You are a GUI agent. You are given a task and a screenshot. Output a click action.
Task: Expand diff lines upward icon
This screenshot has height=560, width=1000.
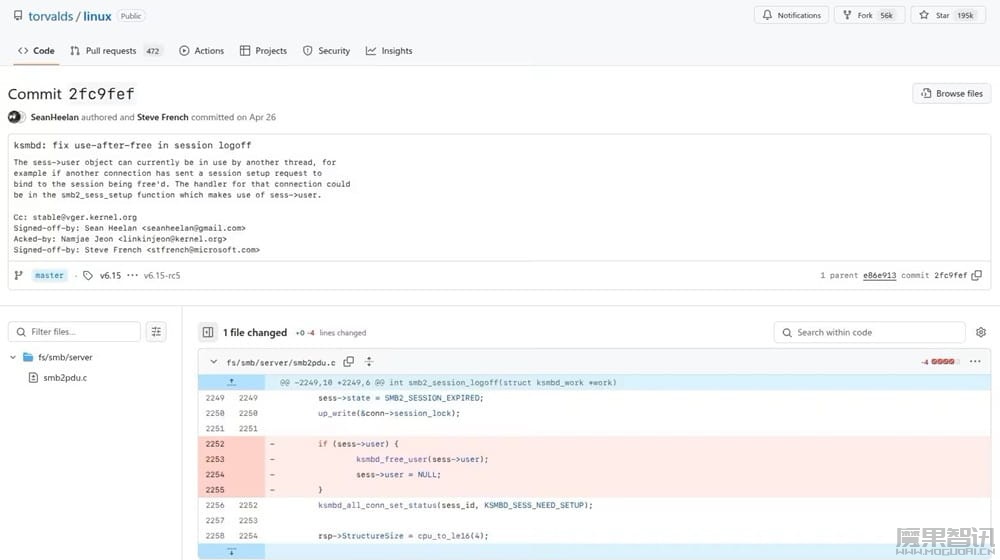[x=232, y=382]
